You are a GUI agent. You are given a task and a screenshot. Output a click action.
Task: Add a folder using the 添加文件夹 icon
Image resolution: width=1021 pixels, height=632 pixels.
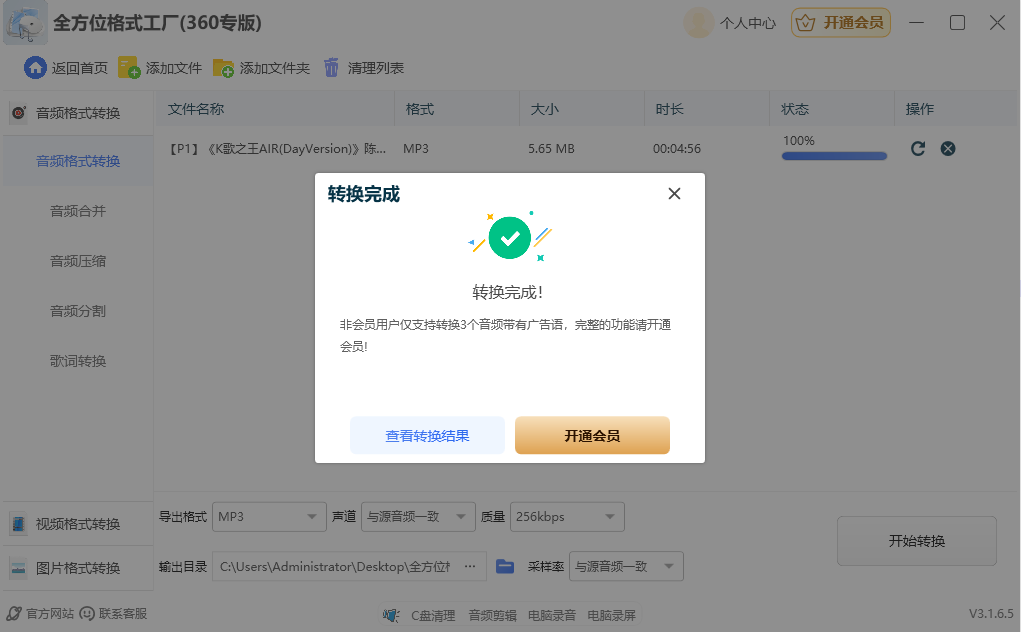coord(221,68)
